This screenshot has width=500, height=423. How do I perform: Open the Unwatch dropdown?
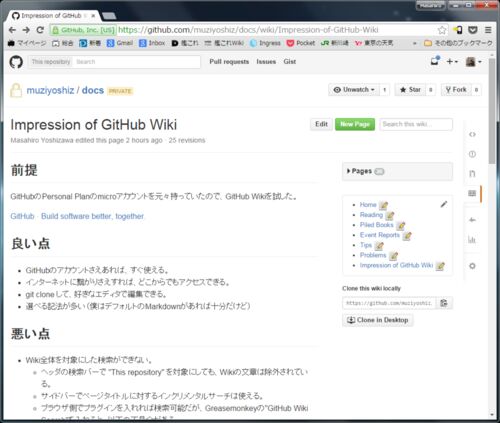tap(354, 90)
